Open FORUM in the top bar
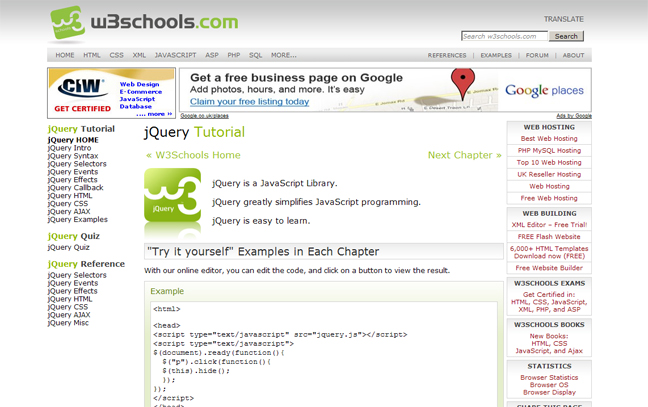This screenshot has height=407, width=648. (x=537, y=55)
